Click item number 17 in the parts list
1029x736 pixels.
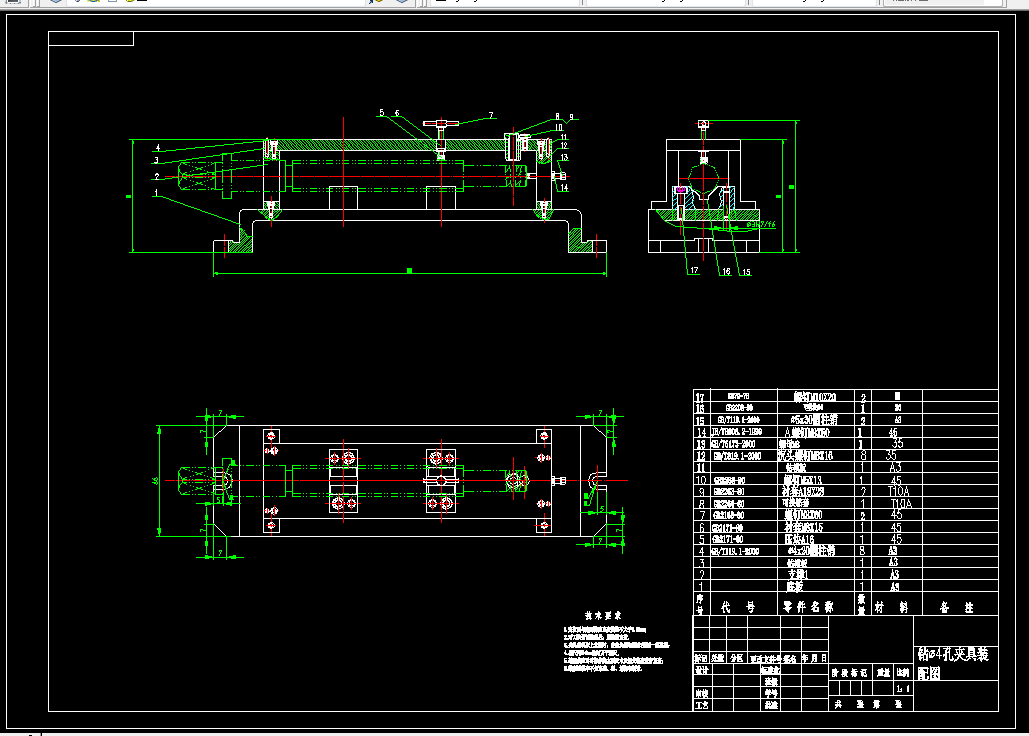pos(700,398)
